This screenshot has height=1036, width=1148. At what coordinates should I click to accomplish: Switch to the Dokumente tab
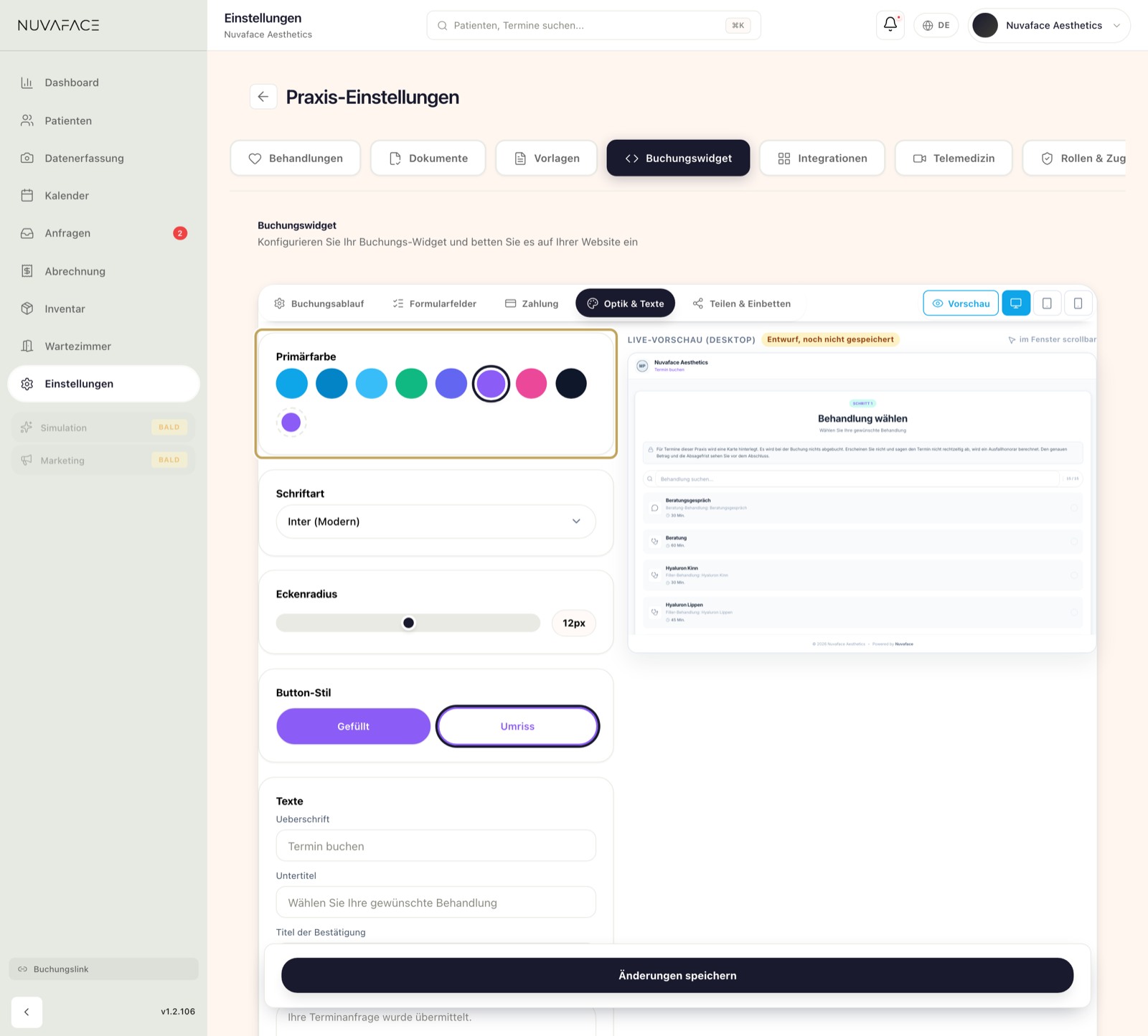tap(428, 158)
